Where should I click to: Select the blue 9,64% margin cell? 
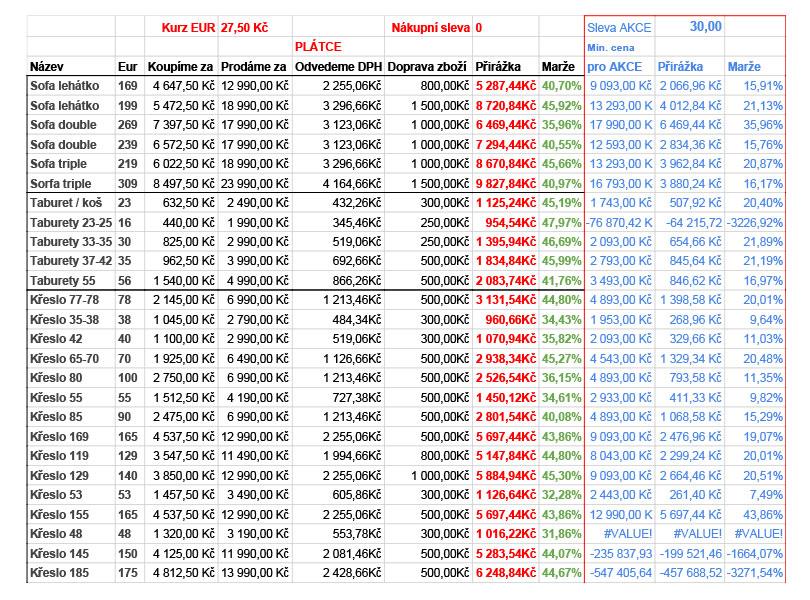[x=766, y=319]
